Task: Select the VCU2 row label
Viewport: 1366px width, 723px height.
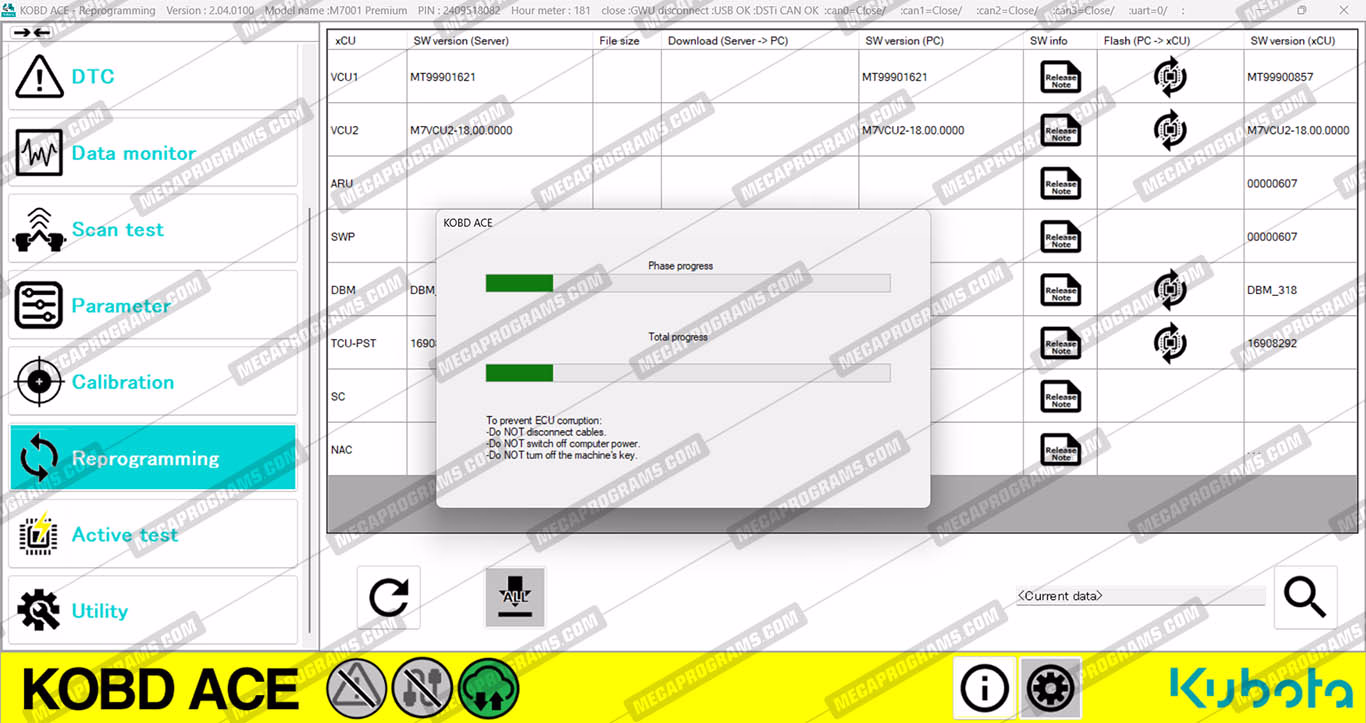Action: coord(345,130)
